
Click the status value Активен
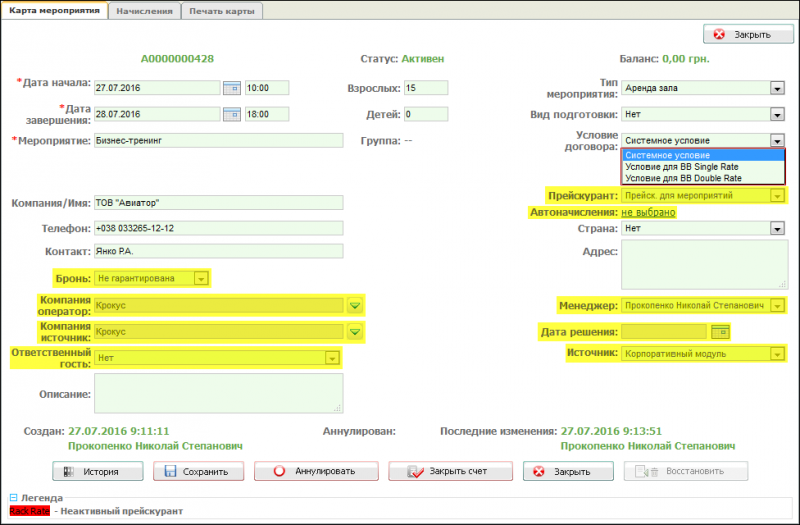click(422, 59)
